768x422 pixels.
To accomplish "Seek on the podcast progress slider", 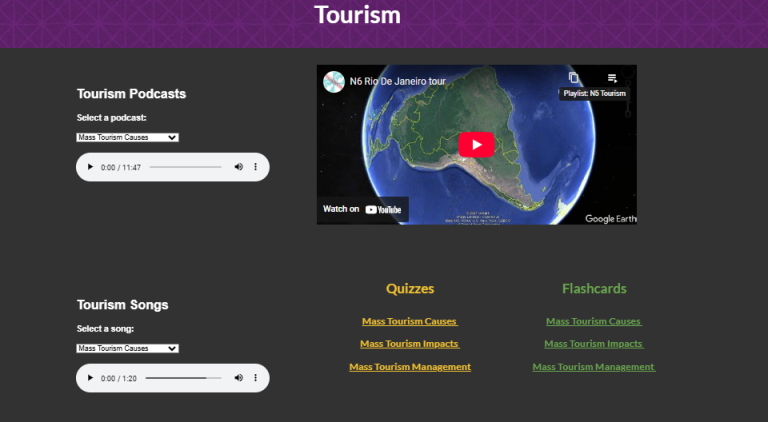I will (186, 167).
